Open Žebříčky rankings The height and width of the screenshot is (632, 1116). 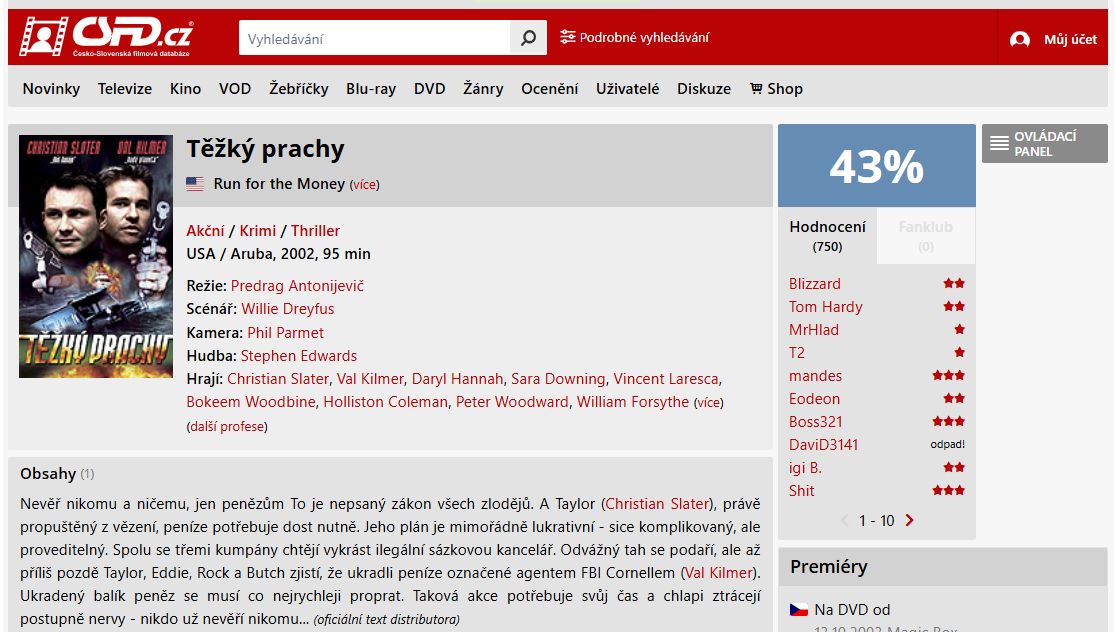click(x=298, y=88)
